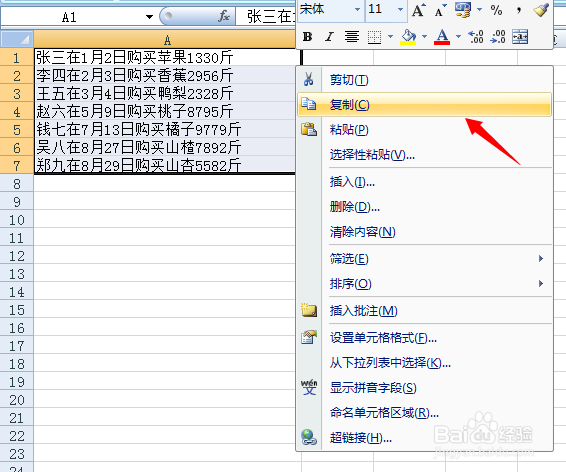Screen dimensions: 566x472
Task: Apply center alignment in mini toolbar
Action: point(352,36)
